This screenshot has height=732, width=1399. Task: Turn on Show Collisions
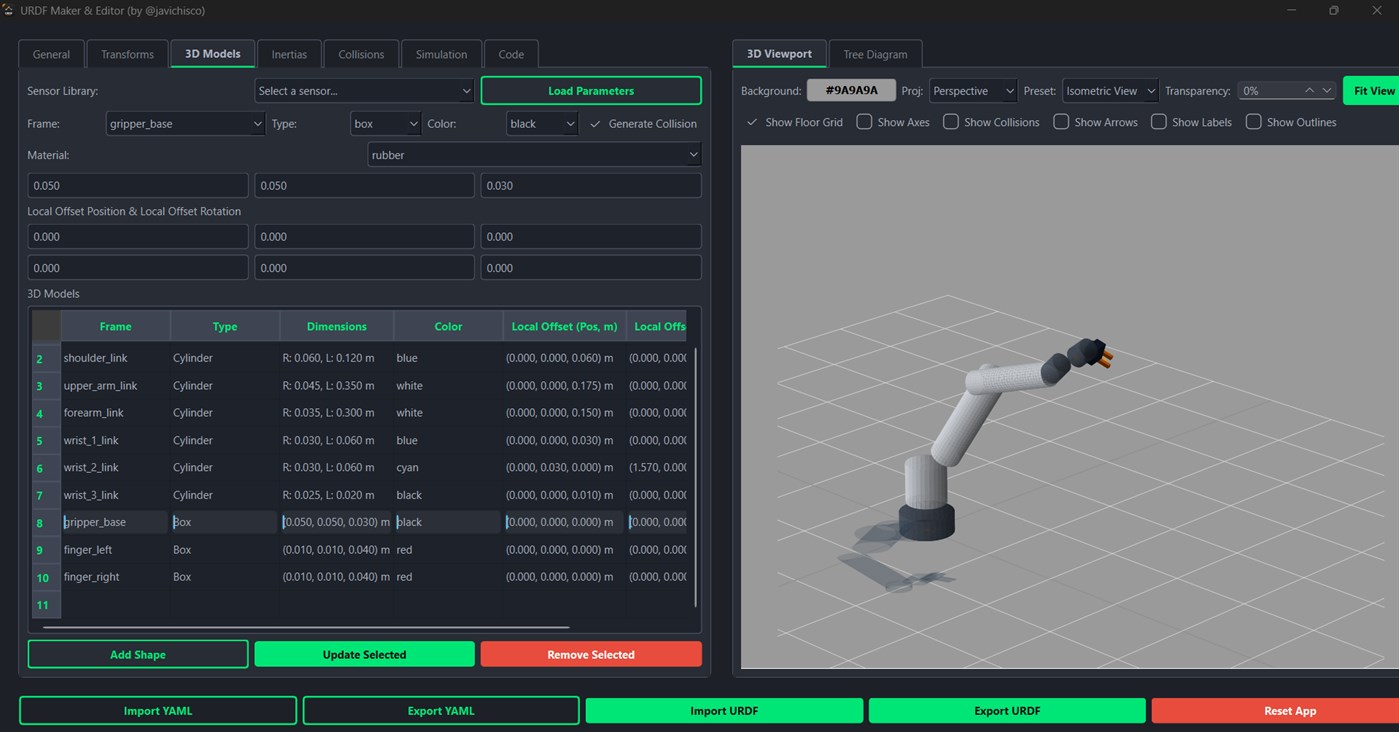951,122
